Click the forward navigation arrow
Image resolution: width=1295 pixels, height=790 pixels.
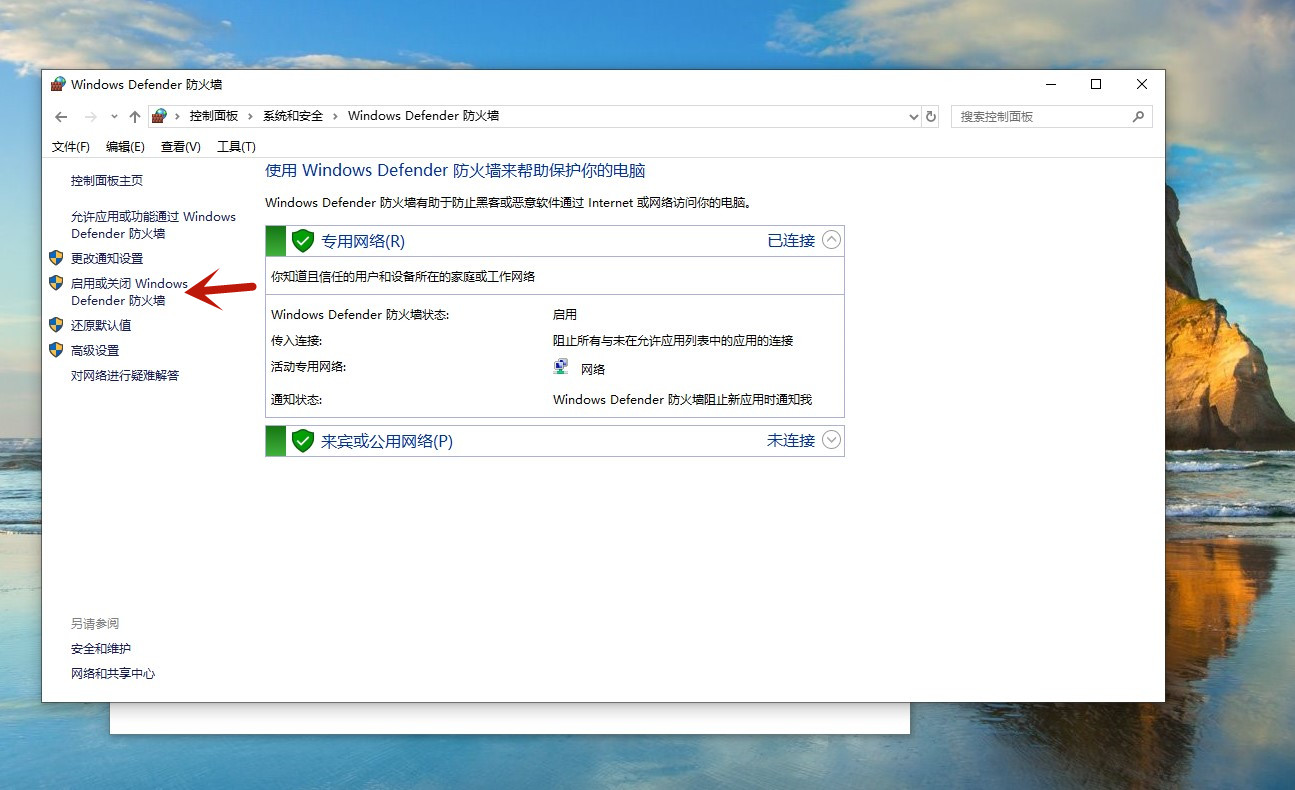click(91, 116)
